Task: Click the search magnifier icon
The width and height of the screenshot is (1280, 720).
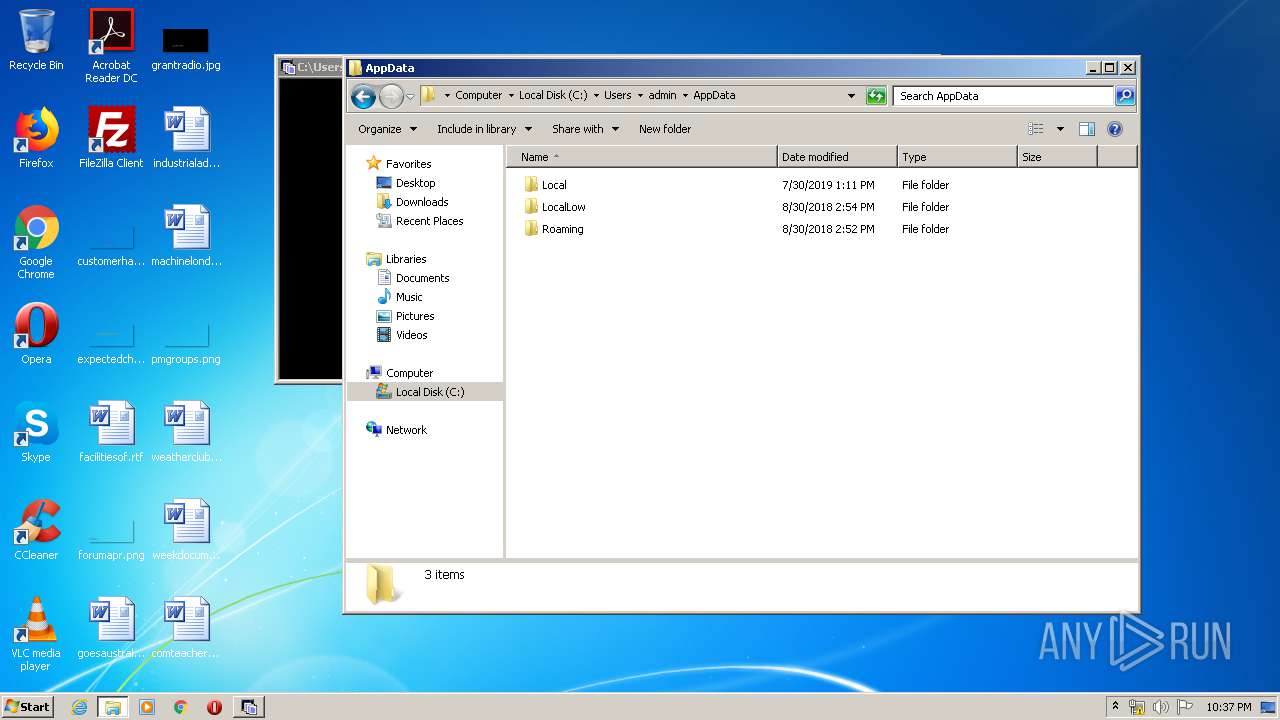Action: click(x=1125, y=96)
